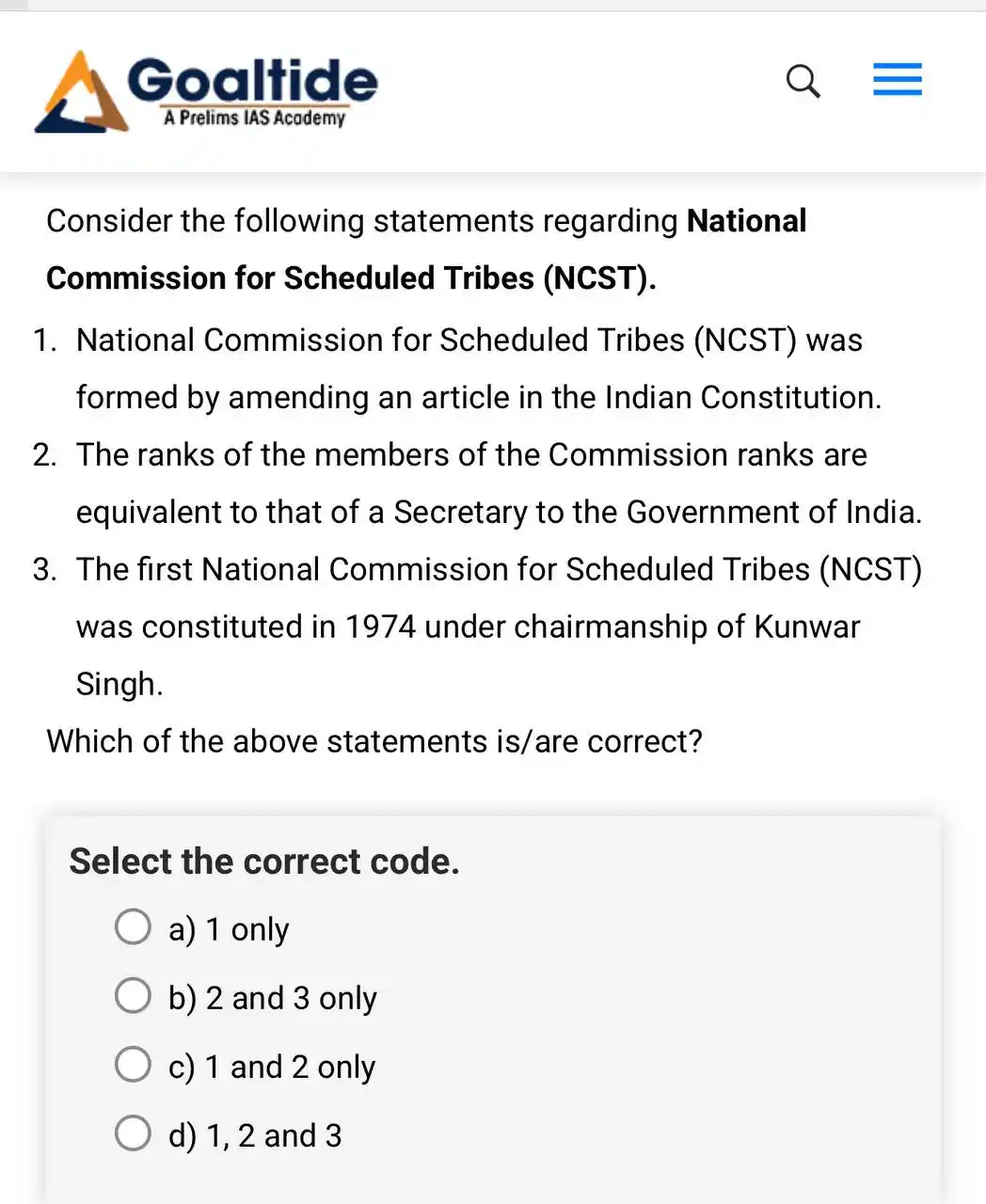The image size is (986, 1204).
Task: Select radio button for option b
Action: [x=133, y=995]
